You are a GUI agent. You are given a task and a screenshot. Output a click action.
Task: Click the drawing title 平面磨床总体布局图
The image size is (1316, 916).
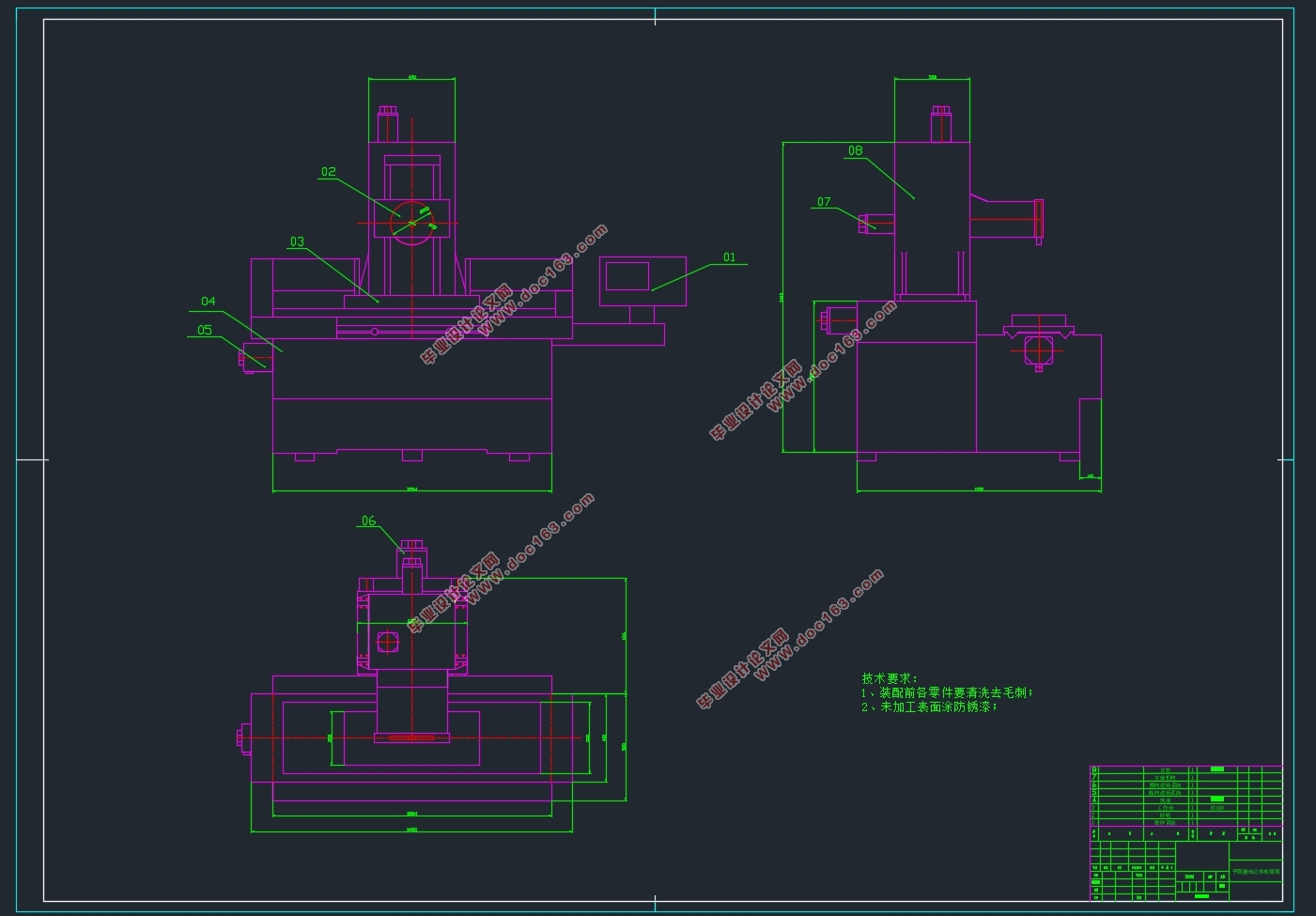[1256, 872]
